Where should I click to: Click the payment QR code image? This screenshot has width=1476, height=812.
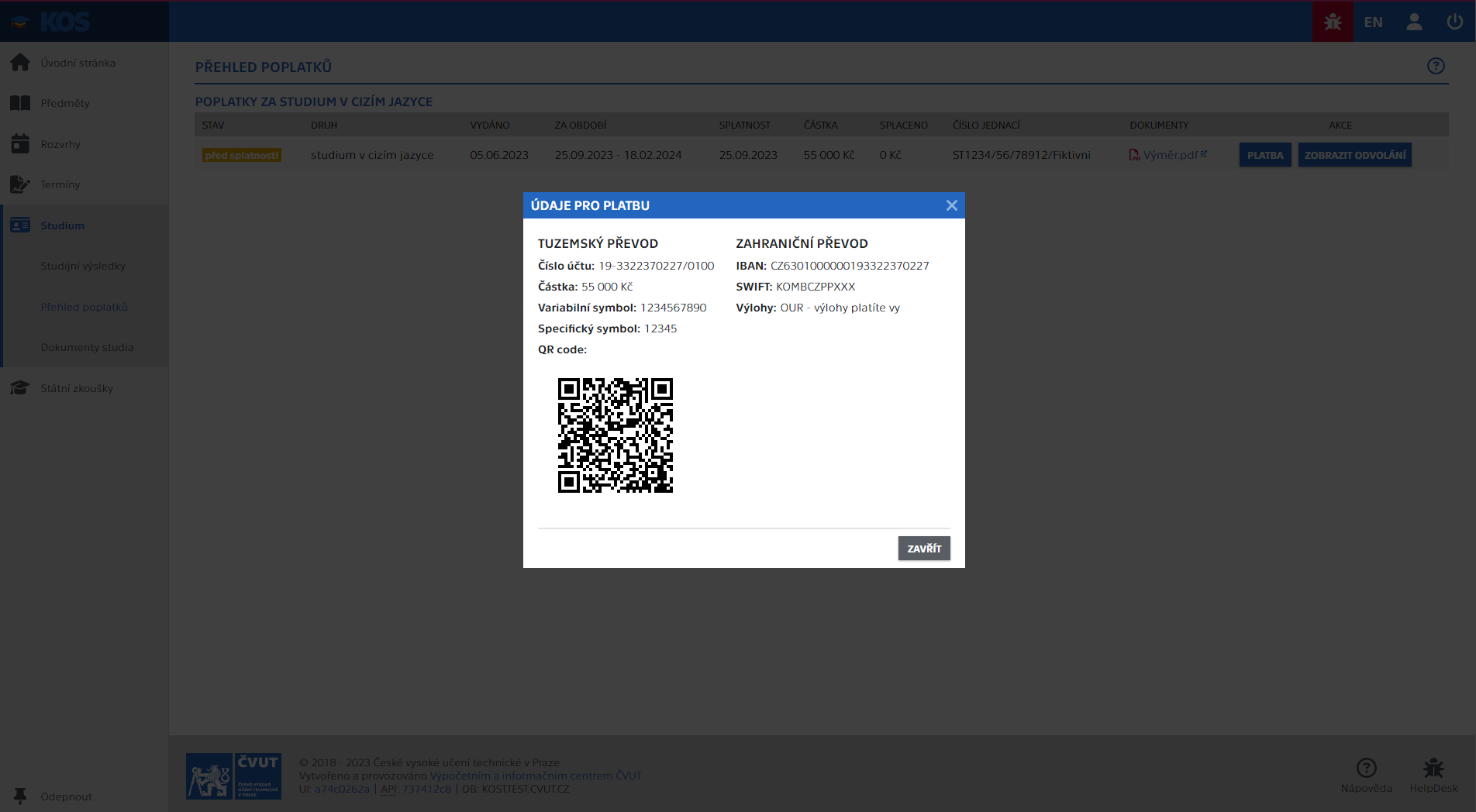click(x=616, y=435)
